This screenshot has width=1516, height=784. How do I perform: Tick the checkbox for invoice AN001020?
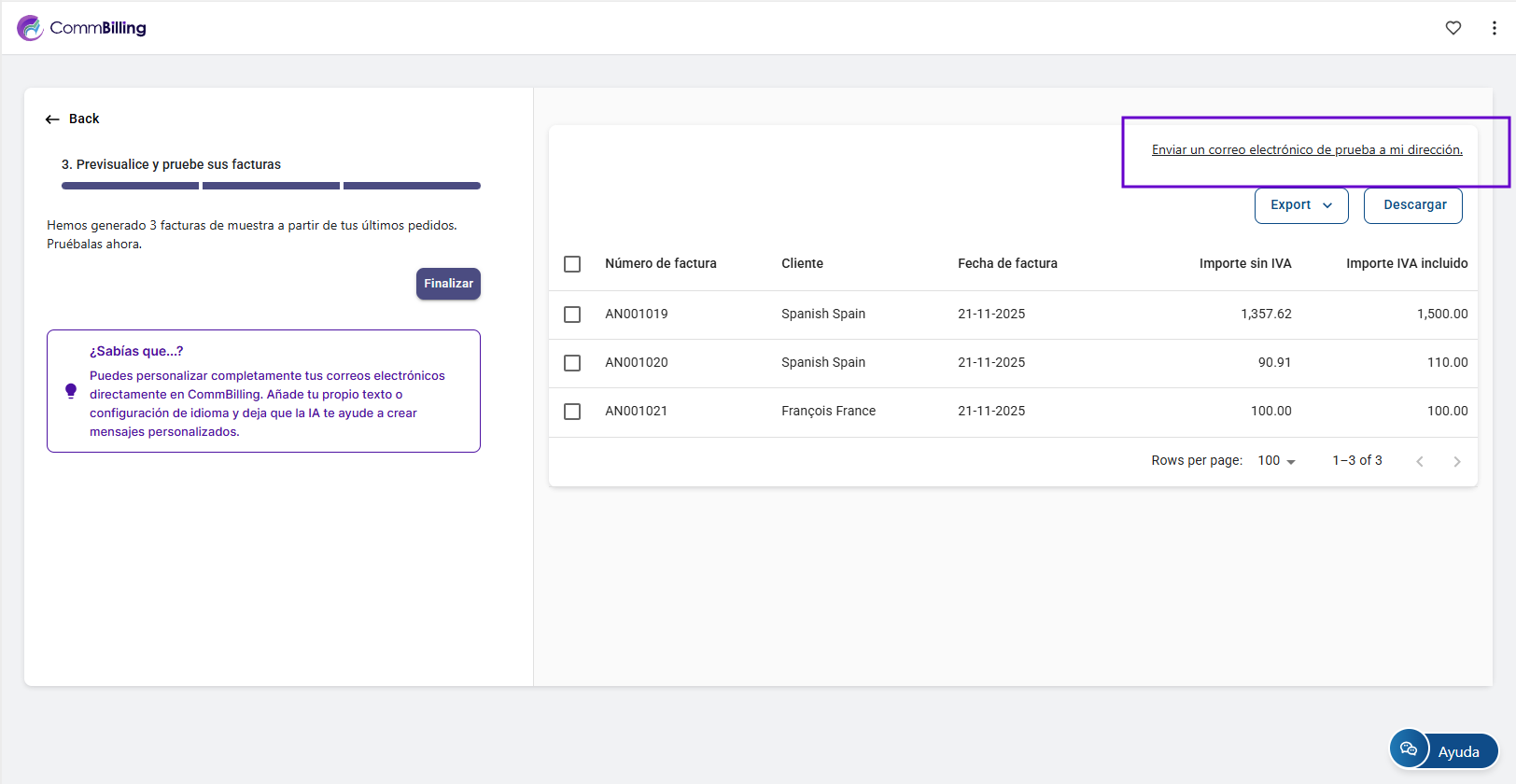(572, 363)
